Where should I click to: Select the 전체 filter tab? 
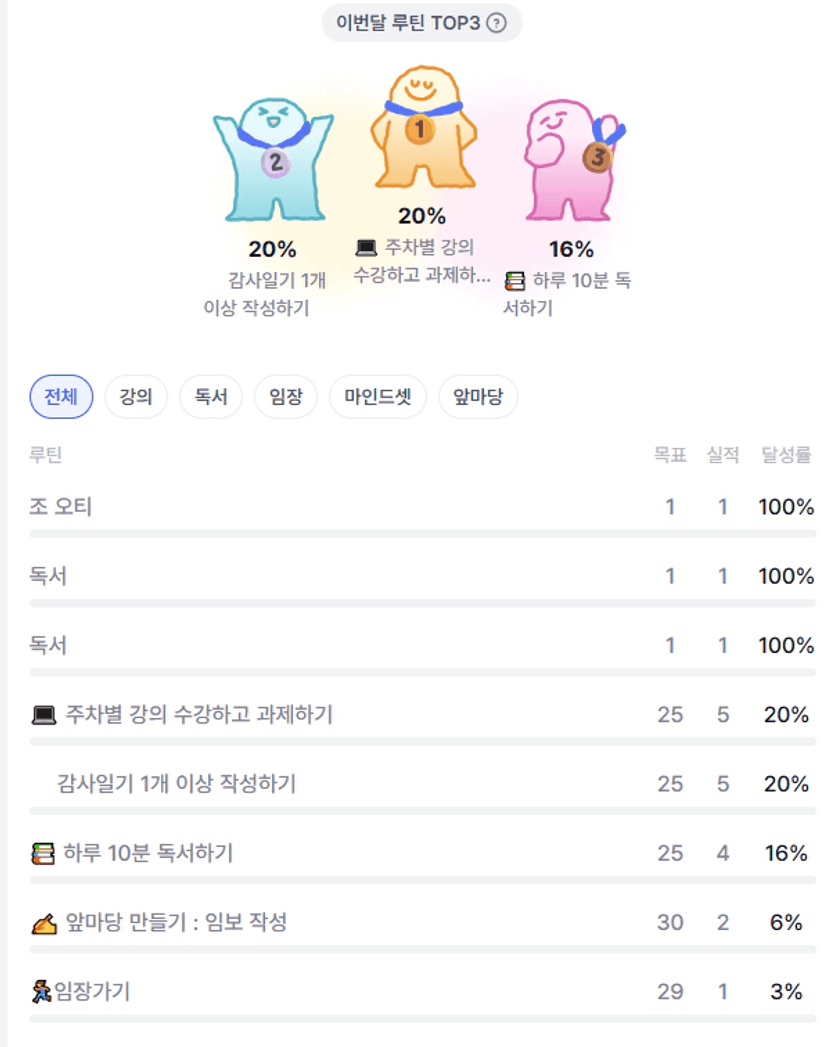pos(61,397)
